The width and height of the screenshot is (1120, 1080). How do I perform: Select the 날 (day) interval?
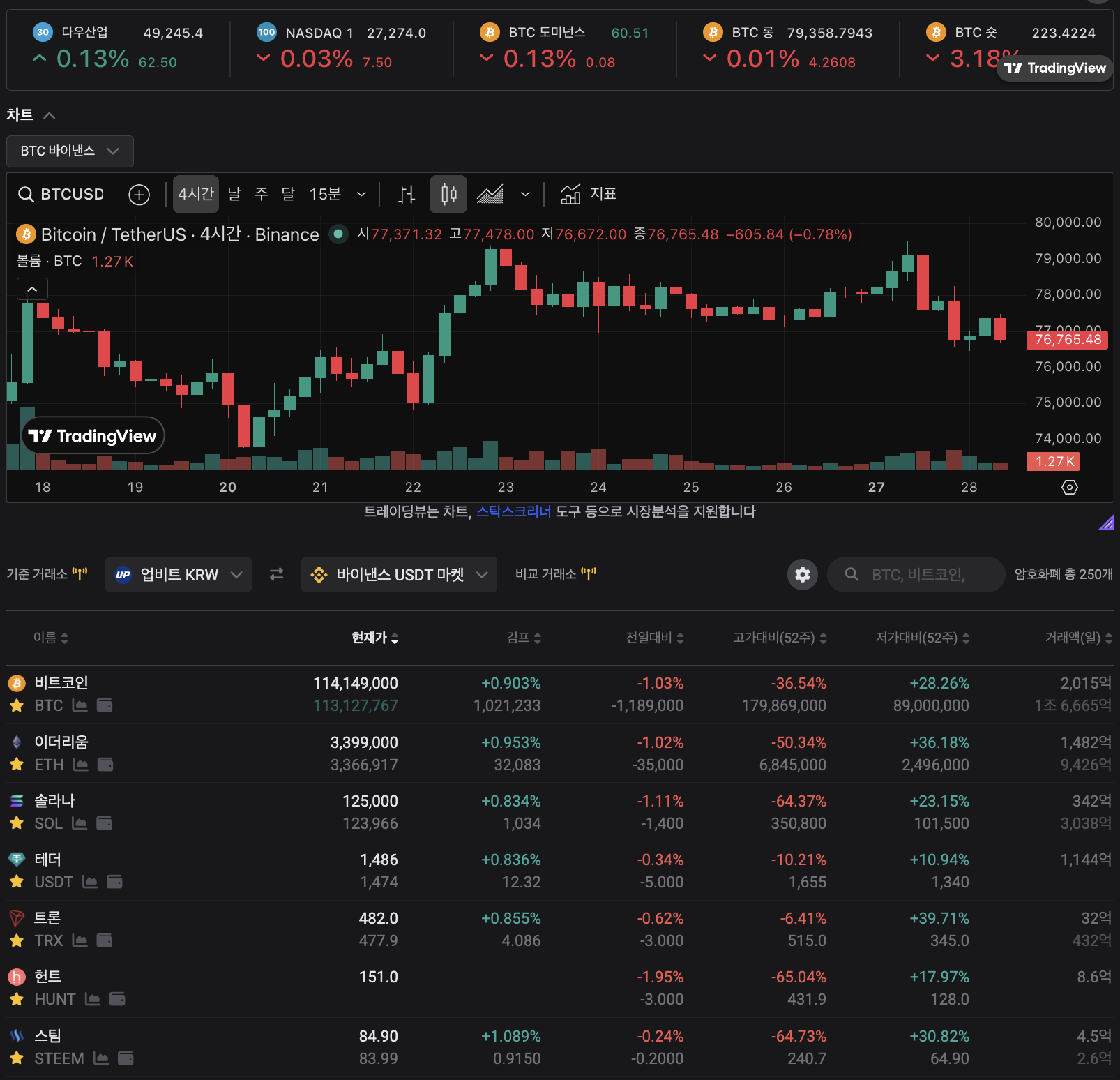tap(234, 194)
